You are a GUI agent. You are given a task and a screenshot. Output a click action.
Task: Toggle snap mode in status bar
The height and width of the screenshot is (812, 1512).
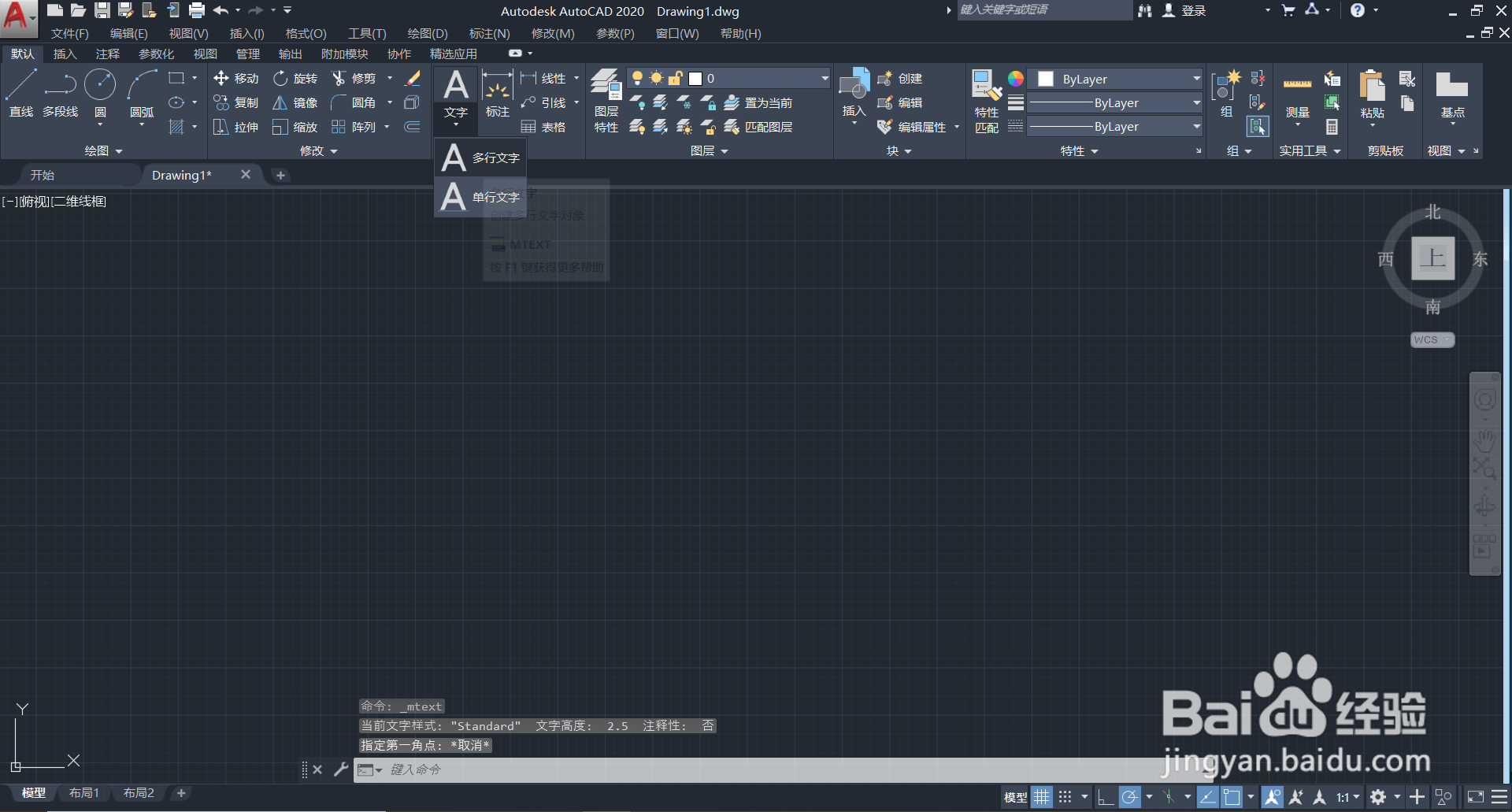[1065, 797]
